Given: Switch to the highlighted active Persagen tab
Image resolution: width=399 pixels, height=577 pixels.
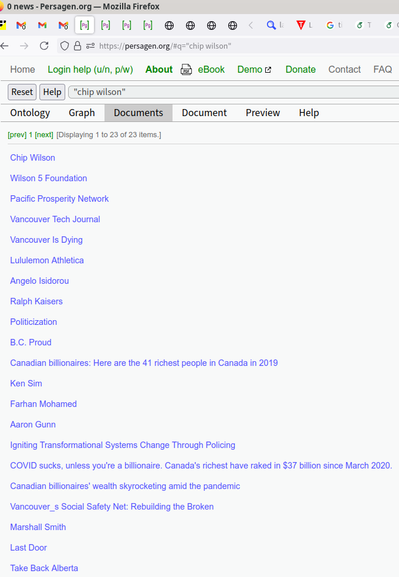Looking at the screenshot, I should (x=84, y=25).
